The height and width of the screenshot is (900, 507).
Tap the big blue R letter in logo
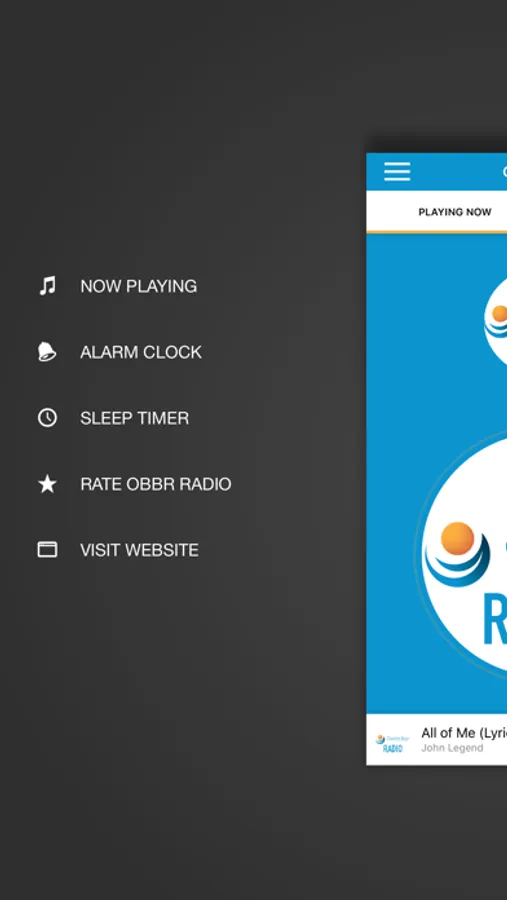click(495, 620)
